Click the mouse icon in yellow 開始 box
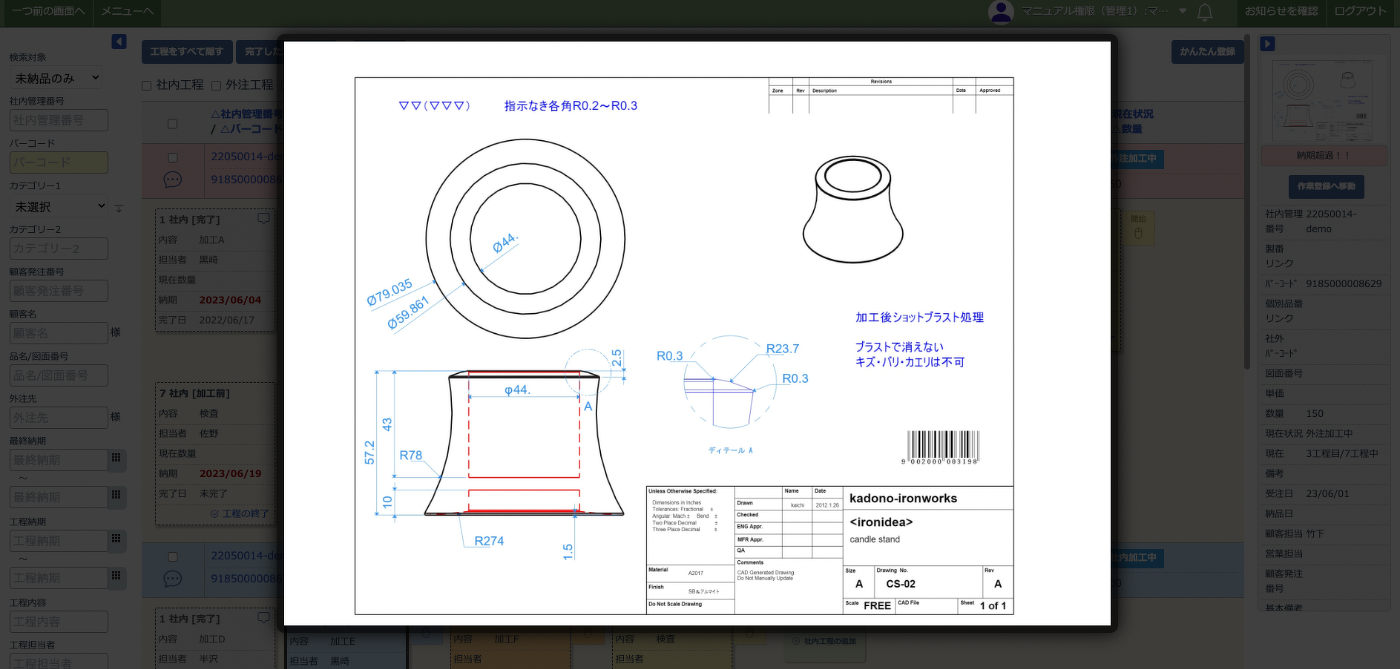 point(1137,233)
